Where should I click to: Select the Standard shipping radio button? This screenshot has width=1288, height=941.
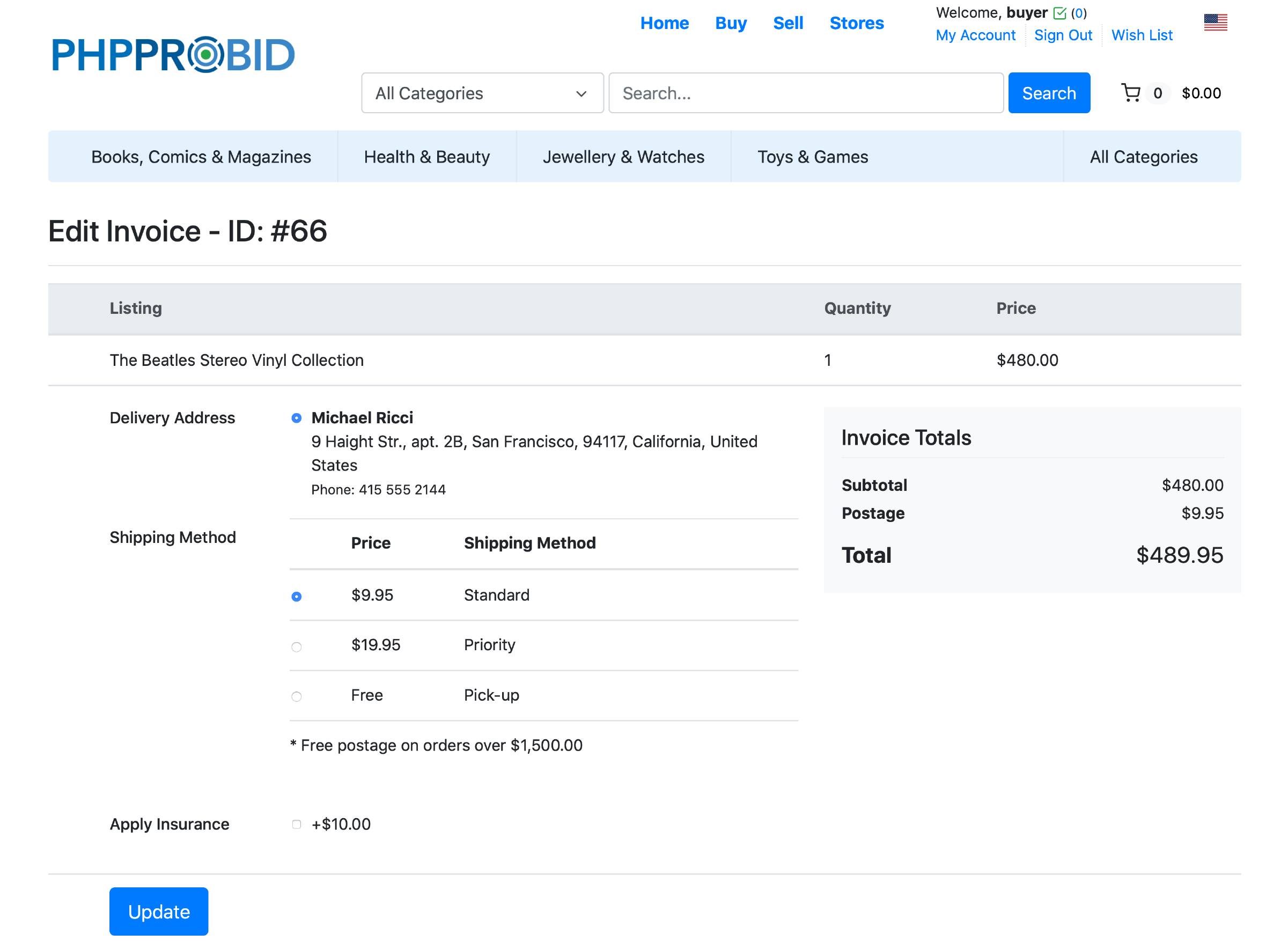[x=297, y=597]
